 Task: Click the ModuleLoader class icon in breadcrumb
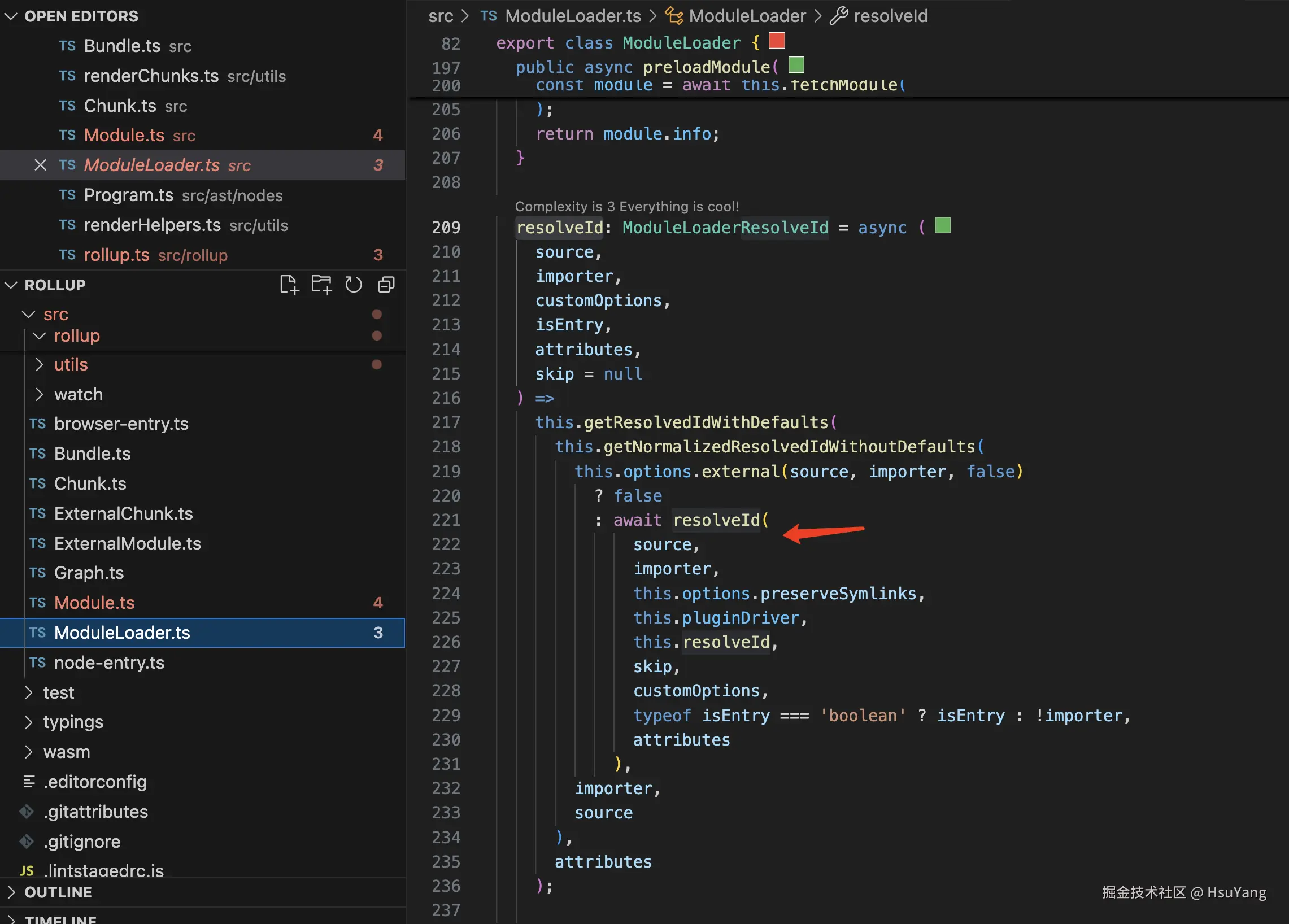click(x=674, y=16)
